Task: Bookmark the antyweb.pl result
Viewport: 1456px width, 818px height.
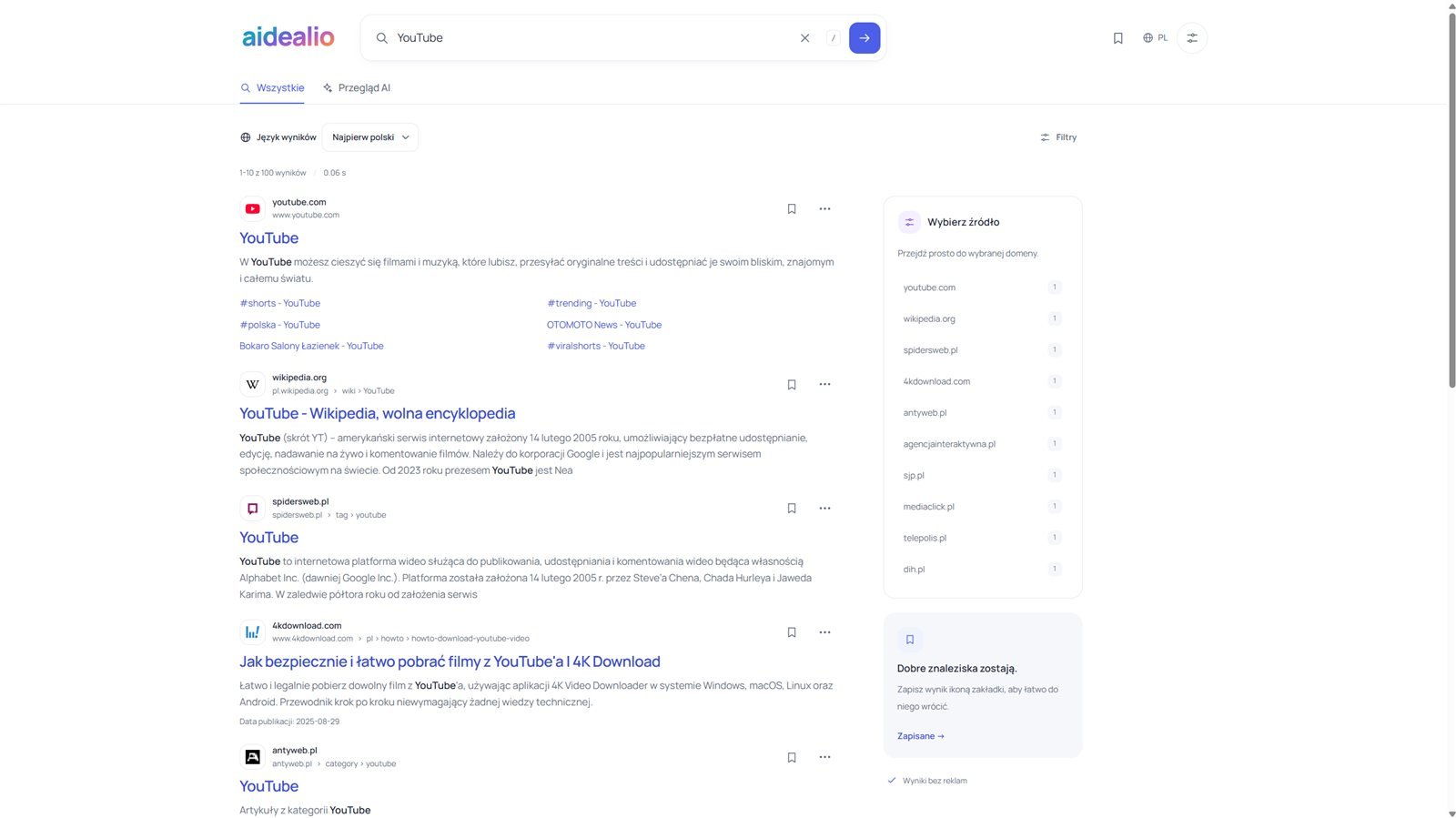Action: [792, 757]
